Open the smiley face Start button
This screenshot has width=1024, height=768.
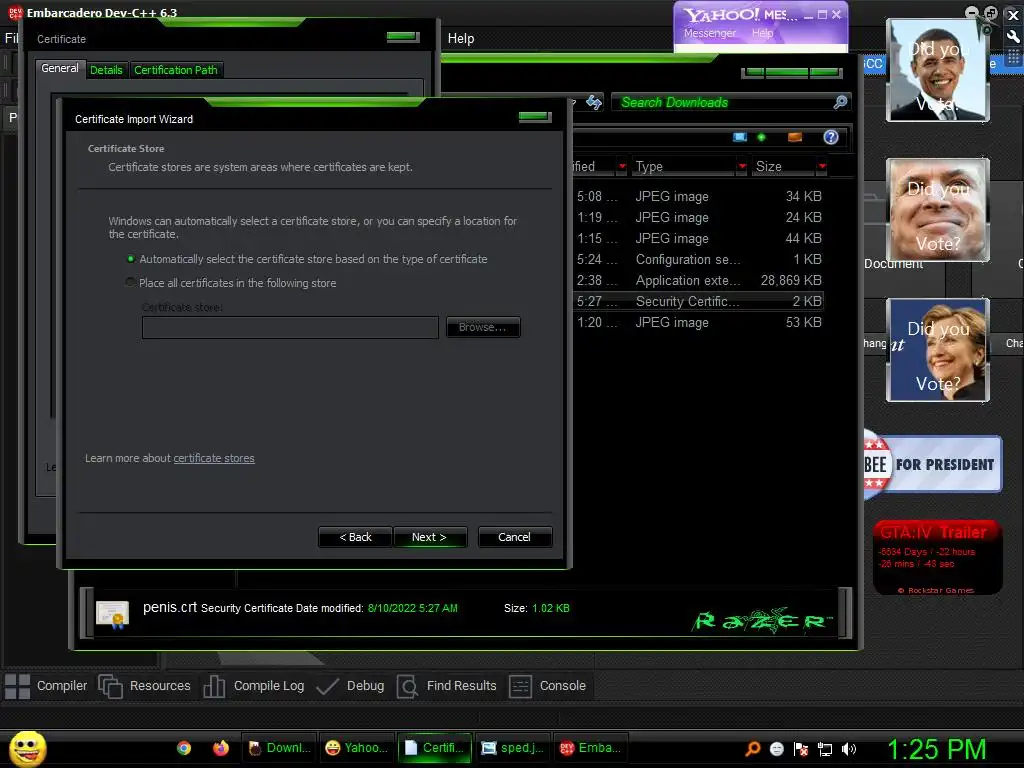point(27,748)
